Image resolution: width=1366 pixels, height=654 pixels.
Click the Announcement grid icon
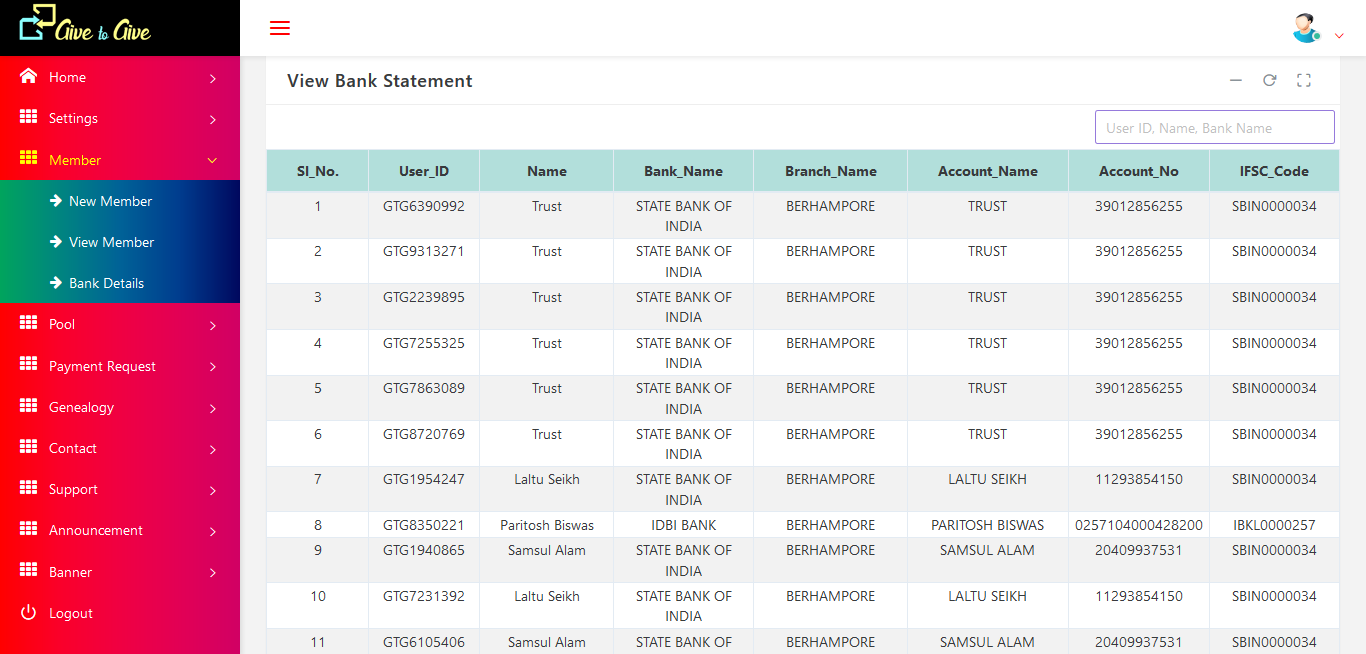[28, 529]
